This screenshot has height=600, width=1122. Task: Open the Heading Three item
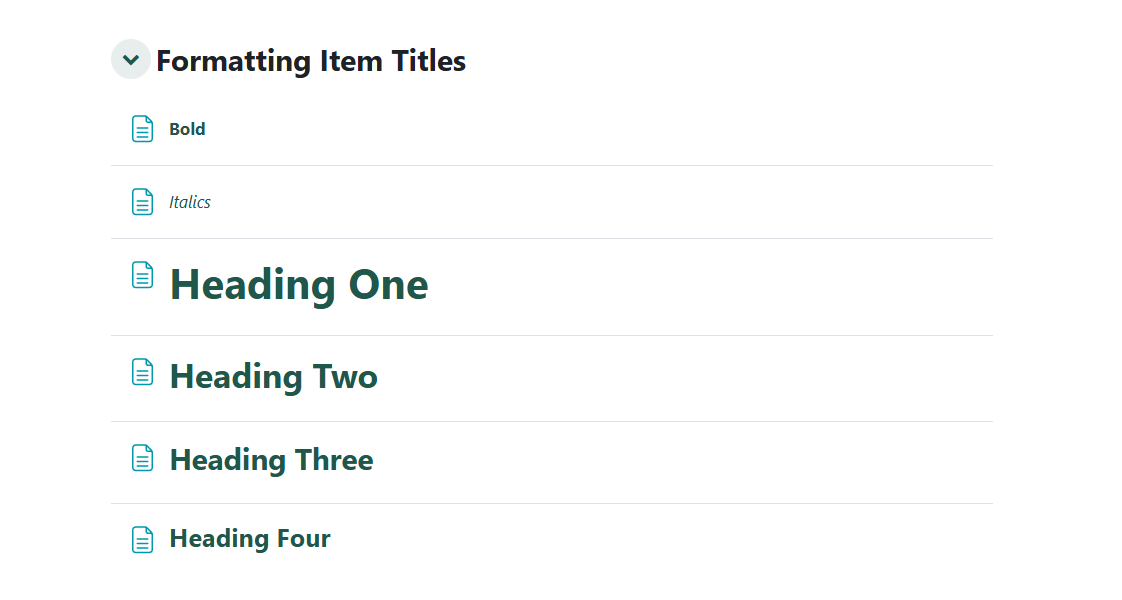pos(271,460)
